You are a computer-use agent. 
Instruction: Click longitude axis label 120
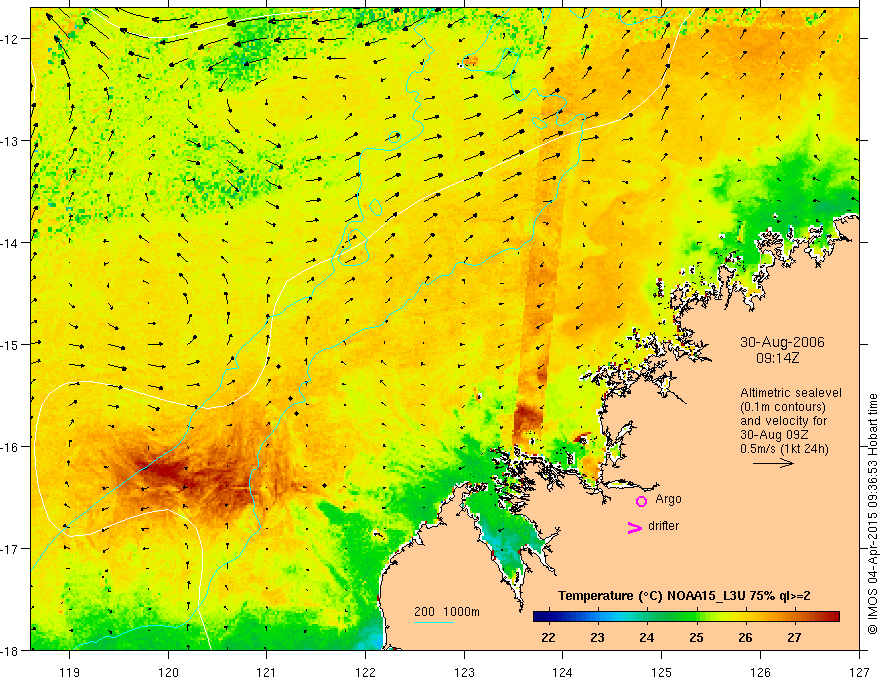(x=168, y=672)
